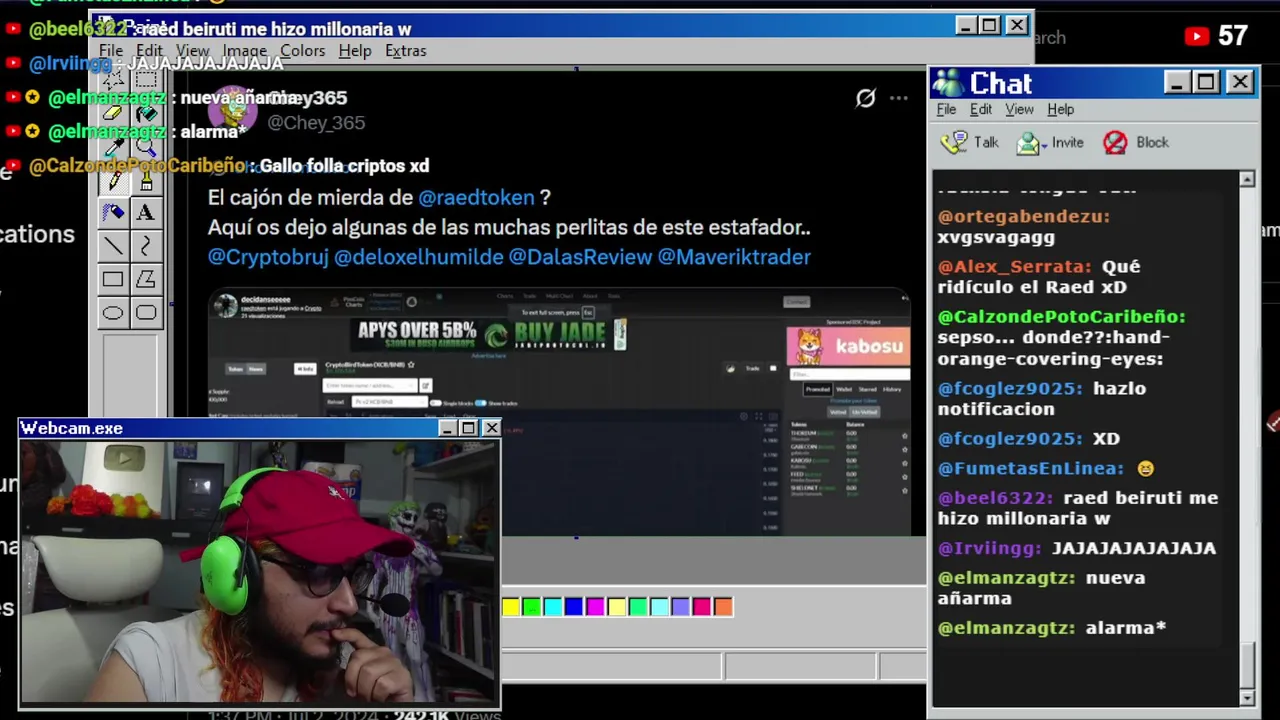Open the View menu in Chat window
Screen dimensions: 1280x720
click(x=1019, y=109)
